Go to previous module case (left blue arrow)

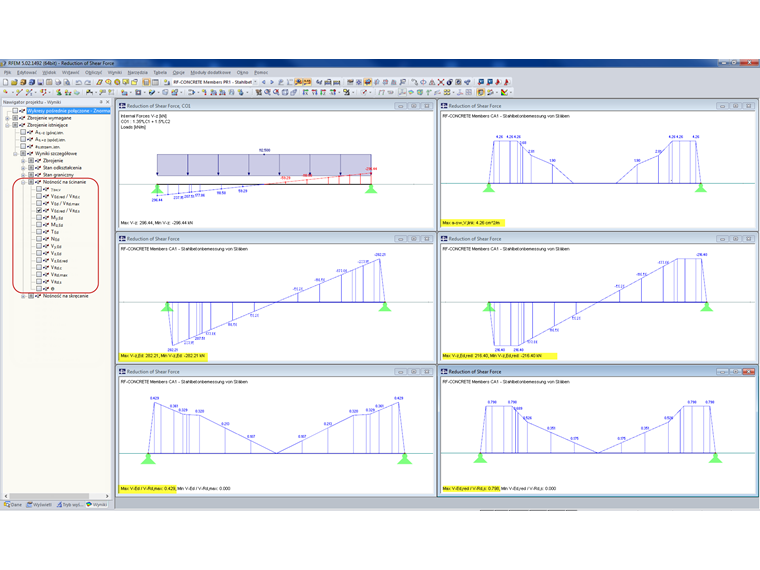click(x=264, y=82)
